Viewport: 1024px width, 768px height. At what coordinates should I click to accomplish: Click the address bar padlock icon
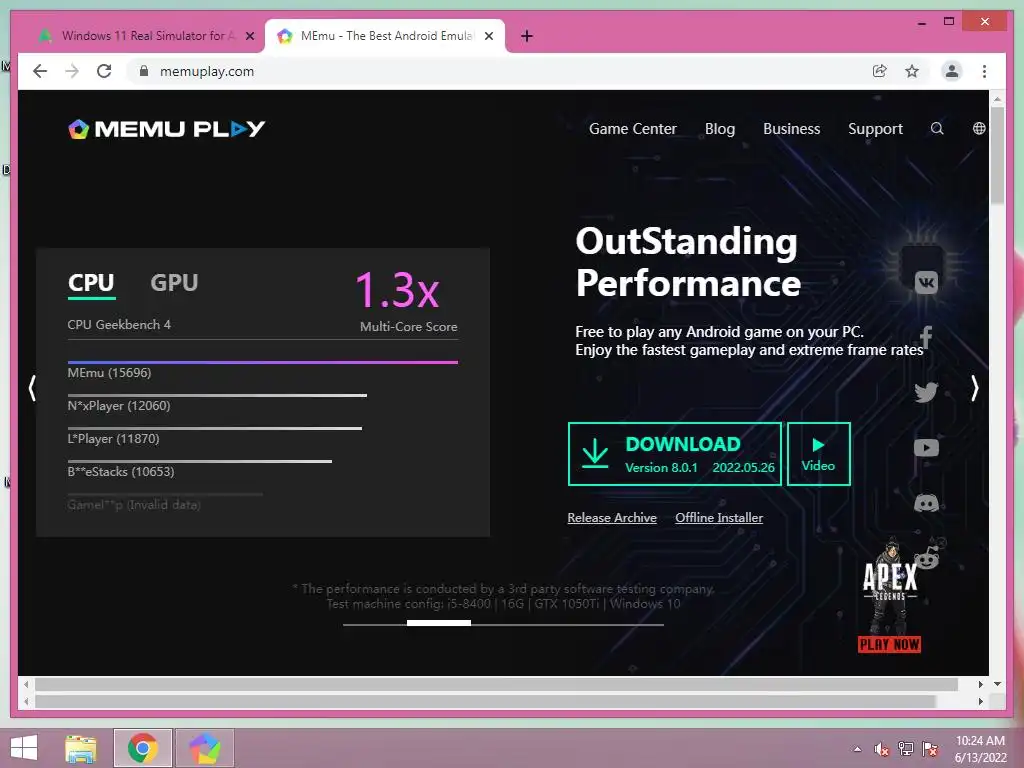(x=144, y=71)
